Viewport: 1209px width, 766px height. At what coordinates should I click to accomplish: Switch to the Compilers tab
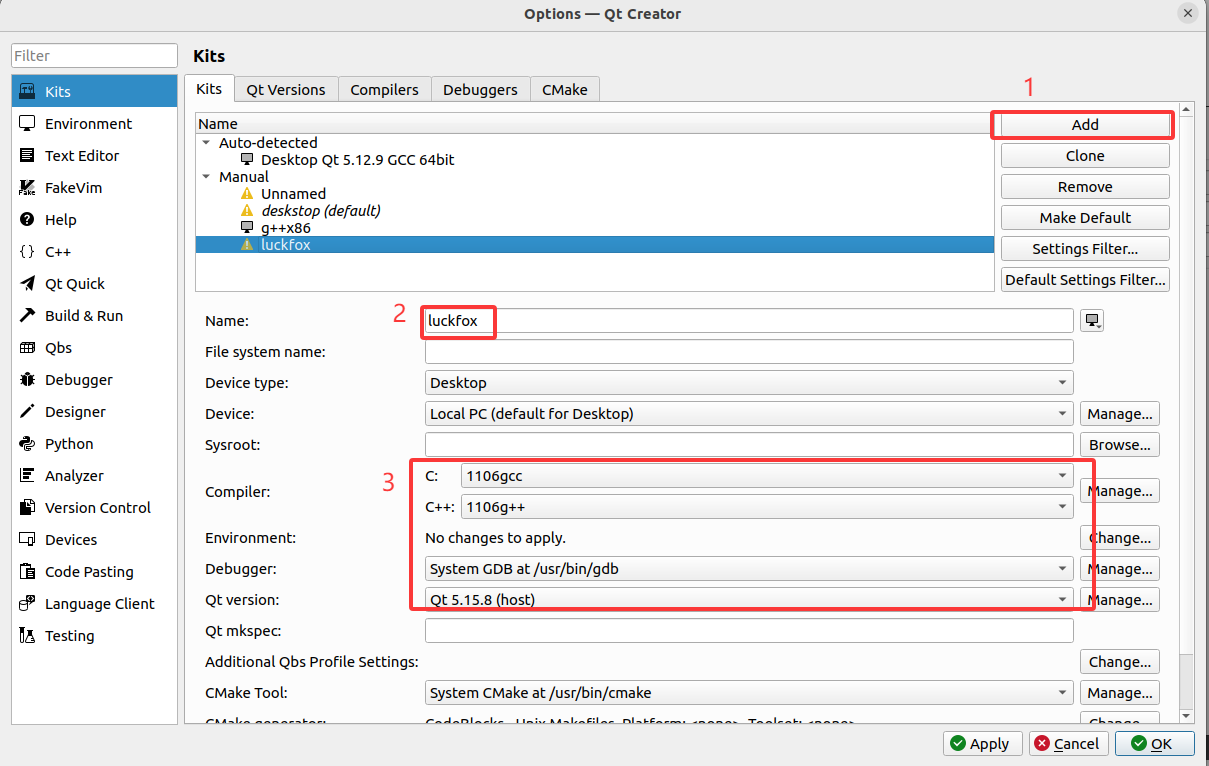(384, 90)
